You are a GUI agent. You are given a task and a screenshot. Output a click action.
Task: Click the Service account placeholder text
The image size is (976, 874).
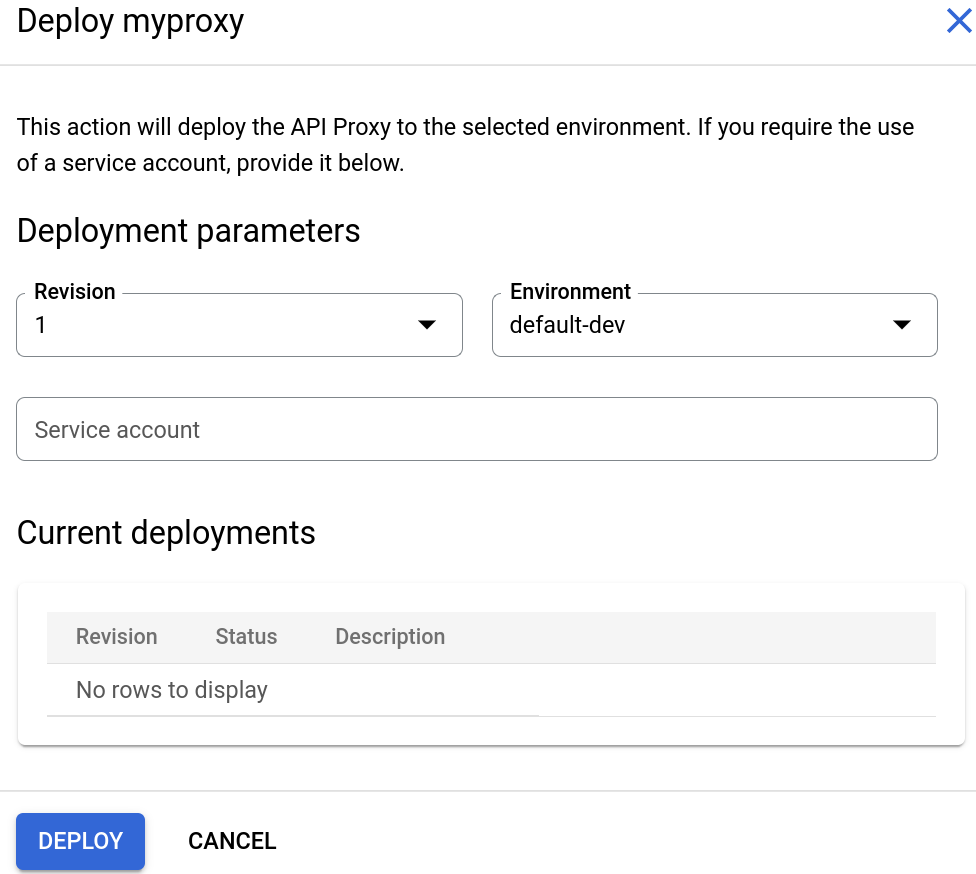[117, 429]
